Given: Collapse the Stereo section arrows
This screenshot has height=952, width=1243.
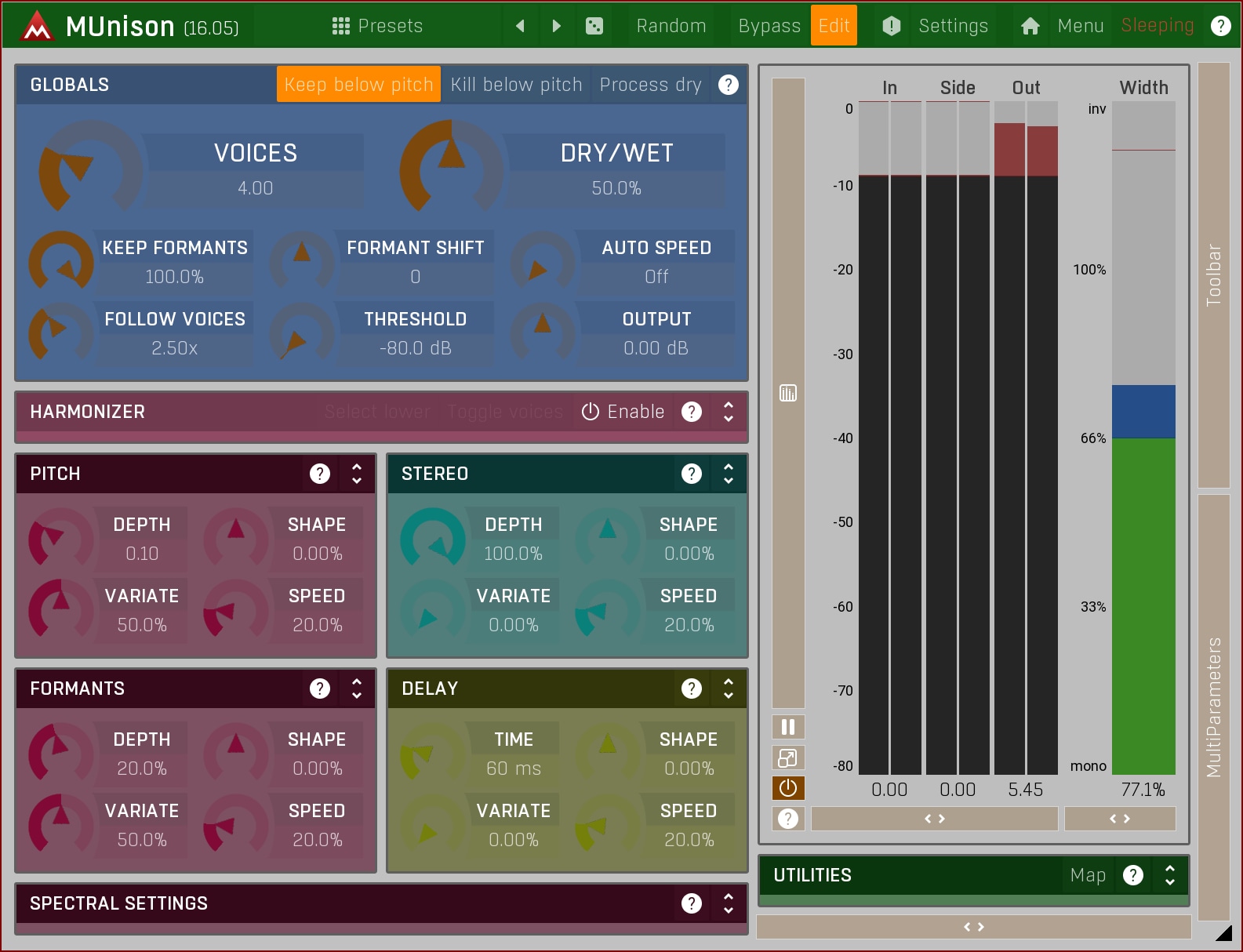Looking at the screenshot, I should point(729,474).
